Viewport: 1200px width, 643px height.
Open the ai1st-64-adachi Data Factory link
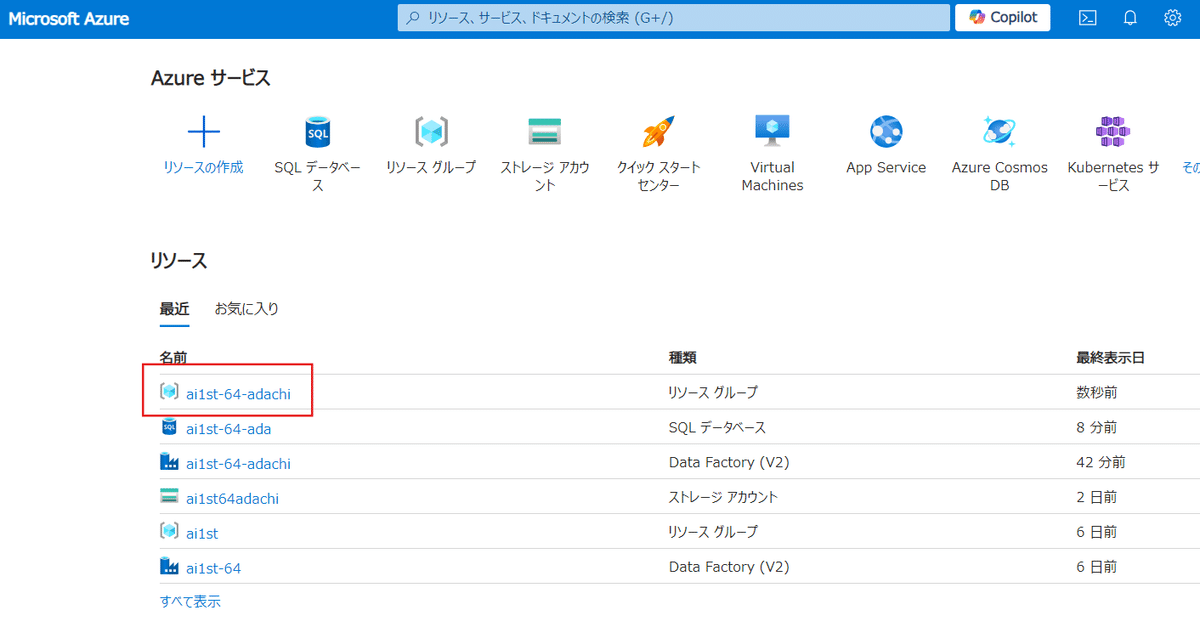pos(238,464)
